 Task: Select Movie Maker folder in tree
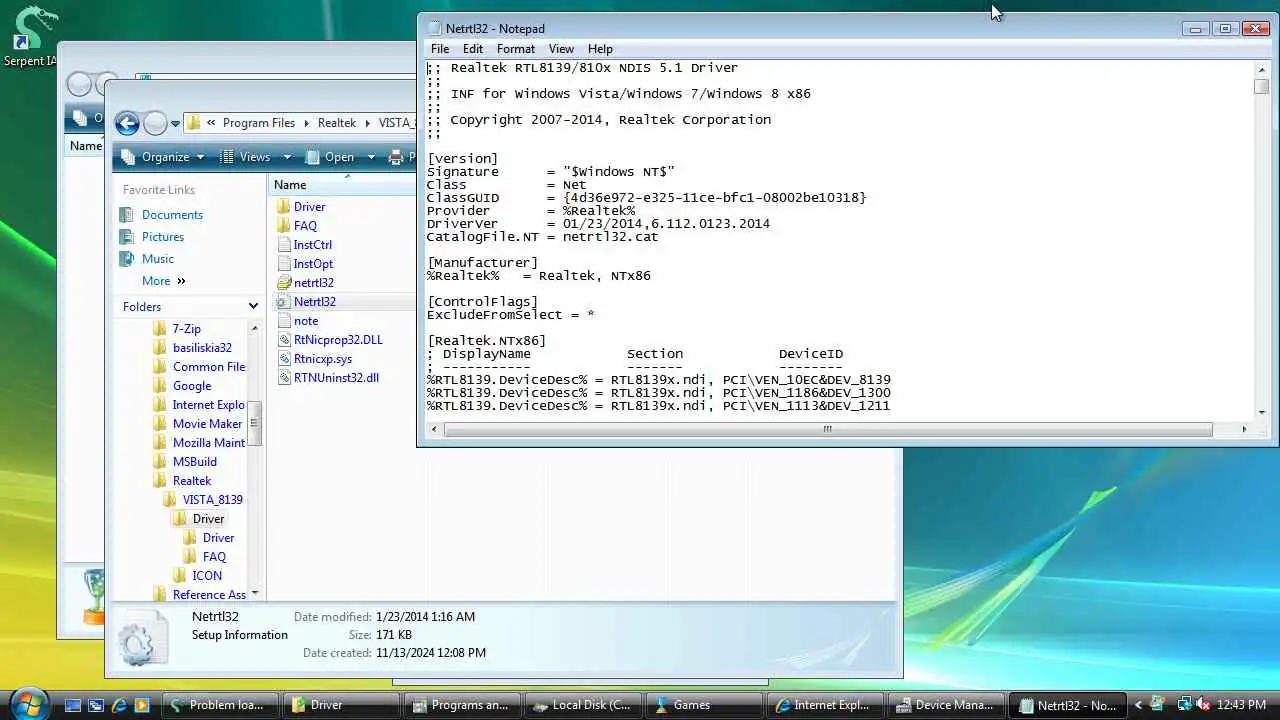tap(207, 424)
